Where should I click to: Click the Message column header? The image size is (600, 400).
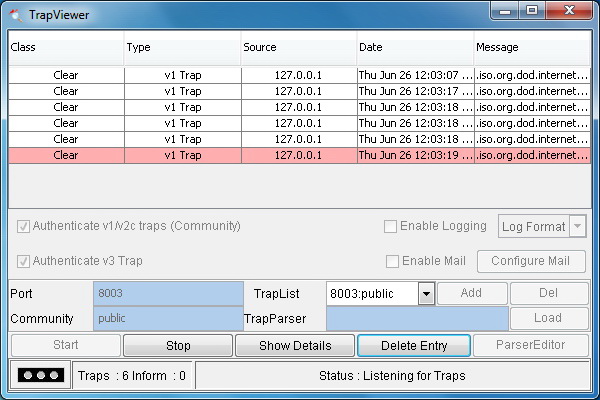point(532,47)
